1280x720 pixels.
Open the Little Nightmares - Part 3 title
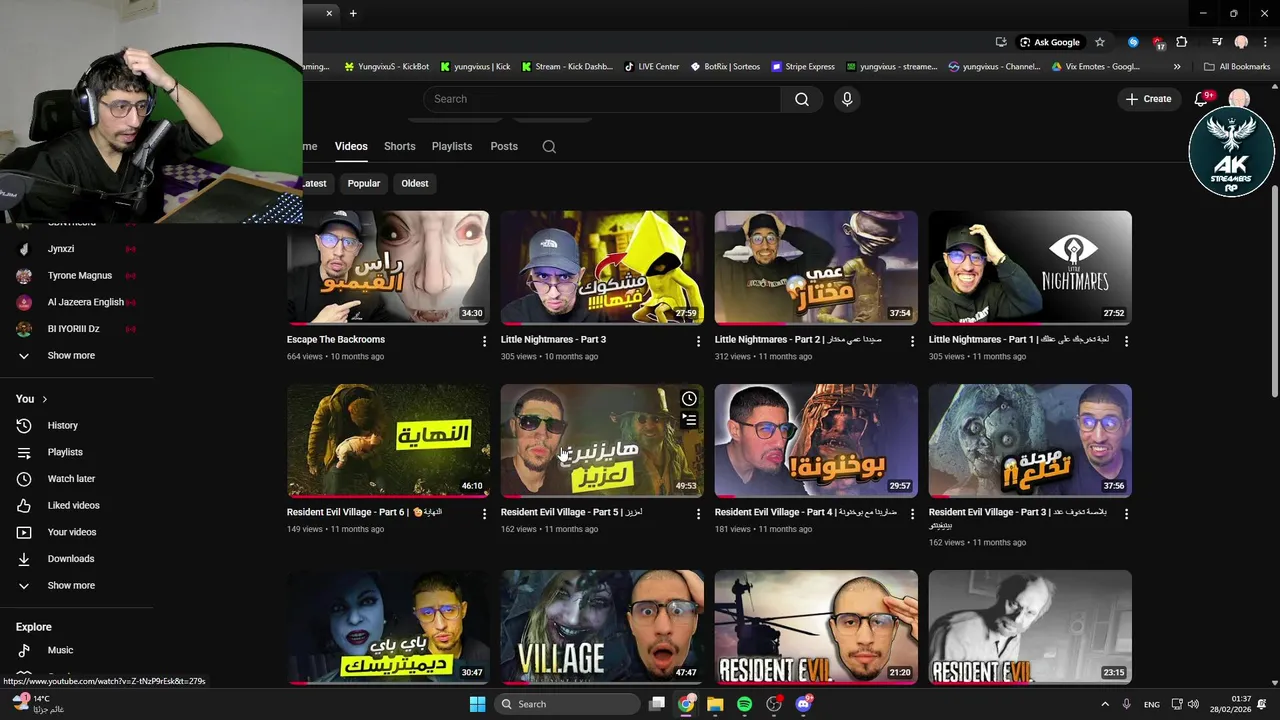pyautogui.click(x=553, y=340)
